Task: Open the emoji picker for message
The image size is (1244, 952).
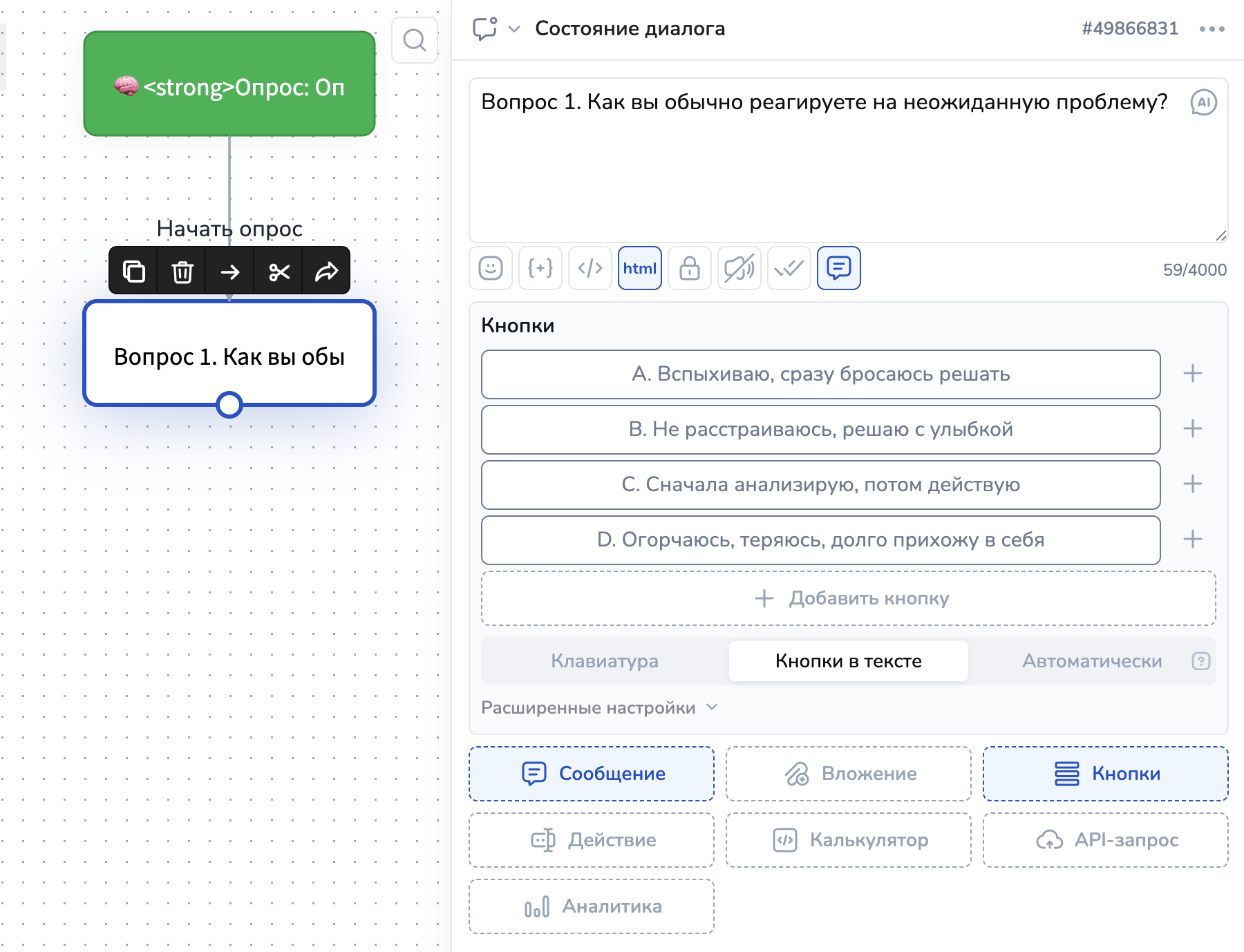Action: (491, 268)
